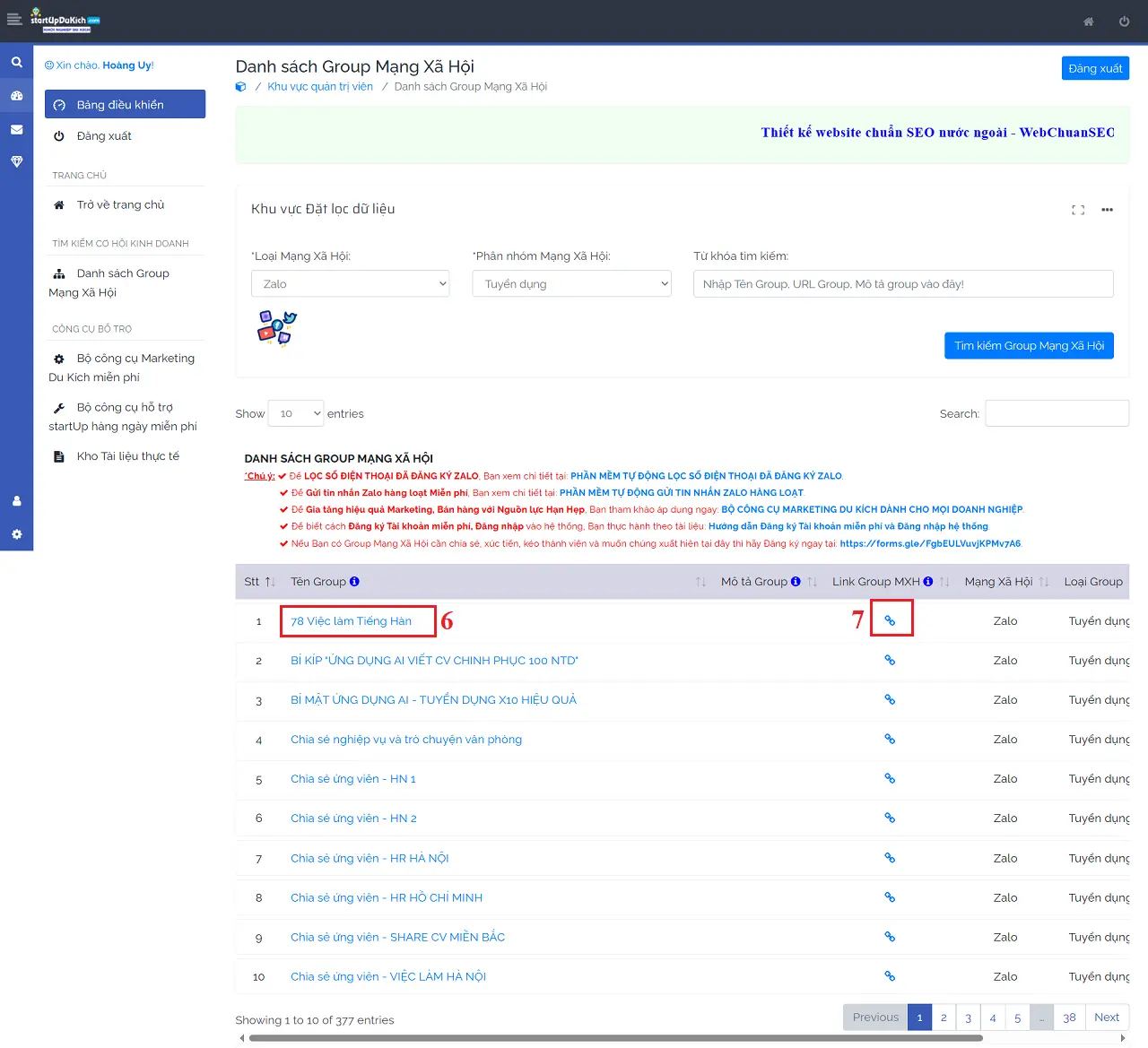Click the home icon in top bar
Viewport: 1148px width, 1048px height.
1088,22
